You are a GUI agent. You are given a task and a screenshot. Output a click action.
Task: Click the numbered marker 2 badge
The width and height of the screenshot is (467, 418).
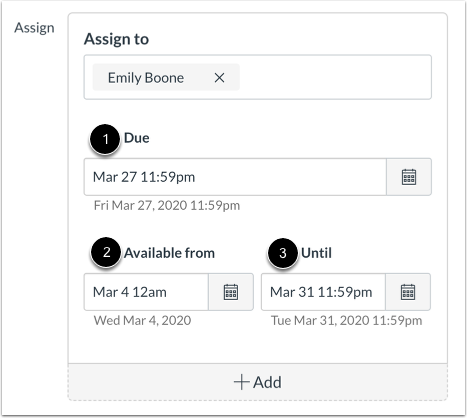(106, 252)
